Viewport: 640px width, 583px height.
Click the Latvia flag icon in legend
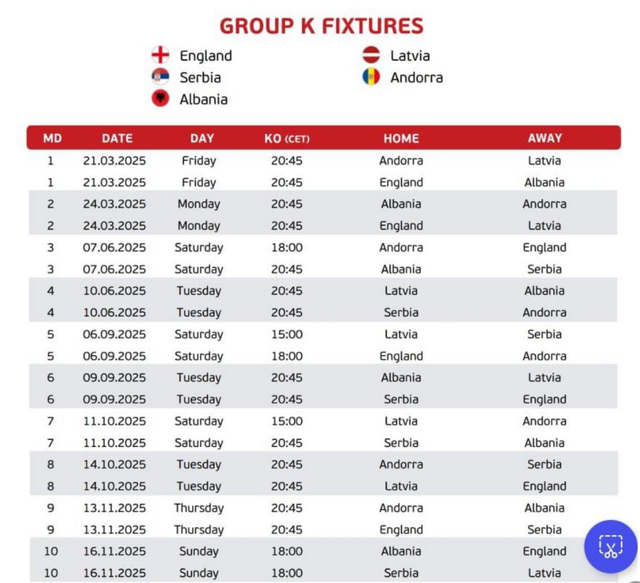[x=371, y=55]
